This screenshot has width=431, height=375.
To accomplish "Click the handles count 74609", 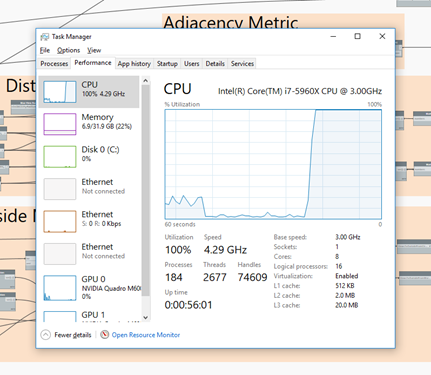I will (x=252, y=277).
